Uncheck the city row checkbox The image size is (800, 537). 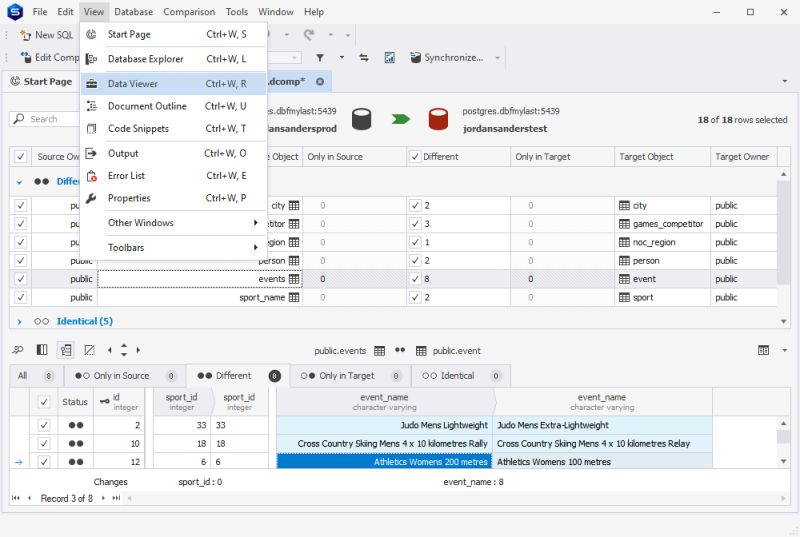tap(20, 206)
